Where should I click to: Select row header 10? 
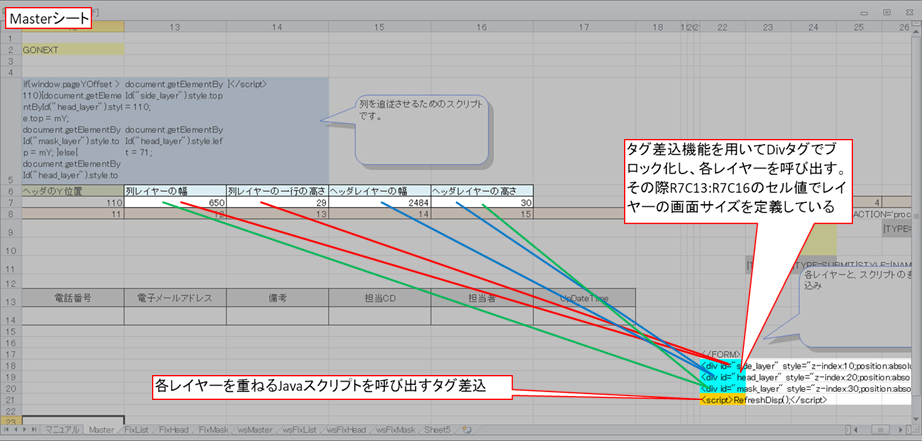pos(11,248)
